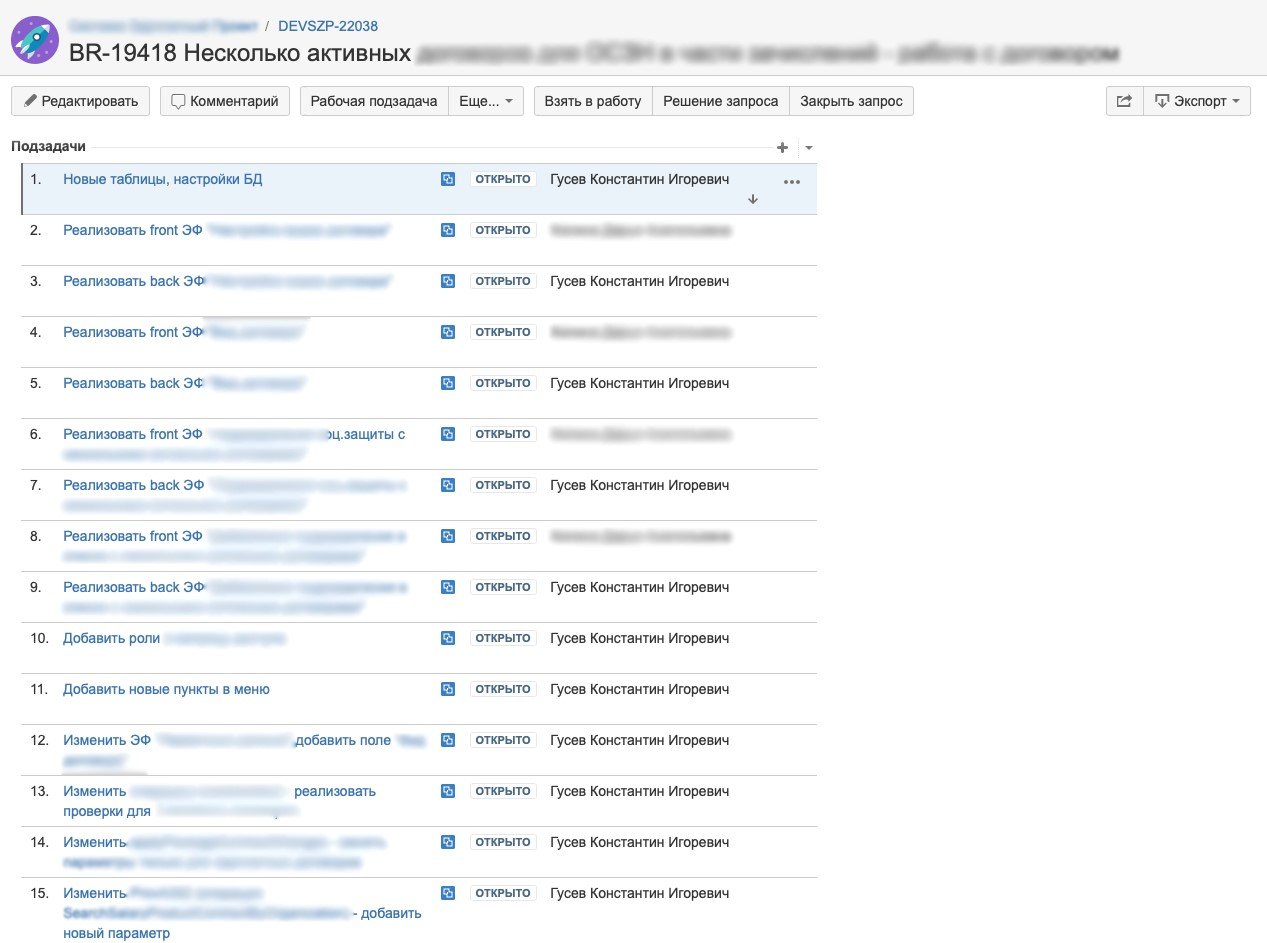Image resolution: width=1267 pixels, height=943 pixels.
Task: Click the Редактировать button
Action: (81, 101)
